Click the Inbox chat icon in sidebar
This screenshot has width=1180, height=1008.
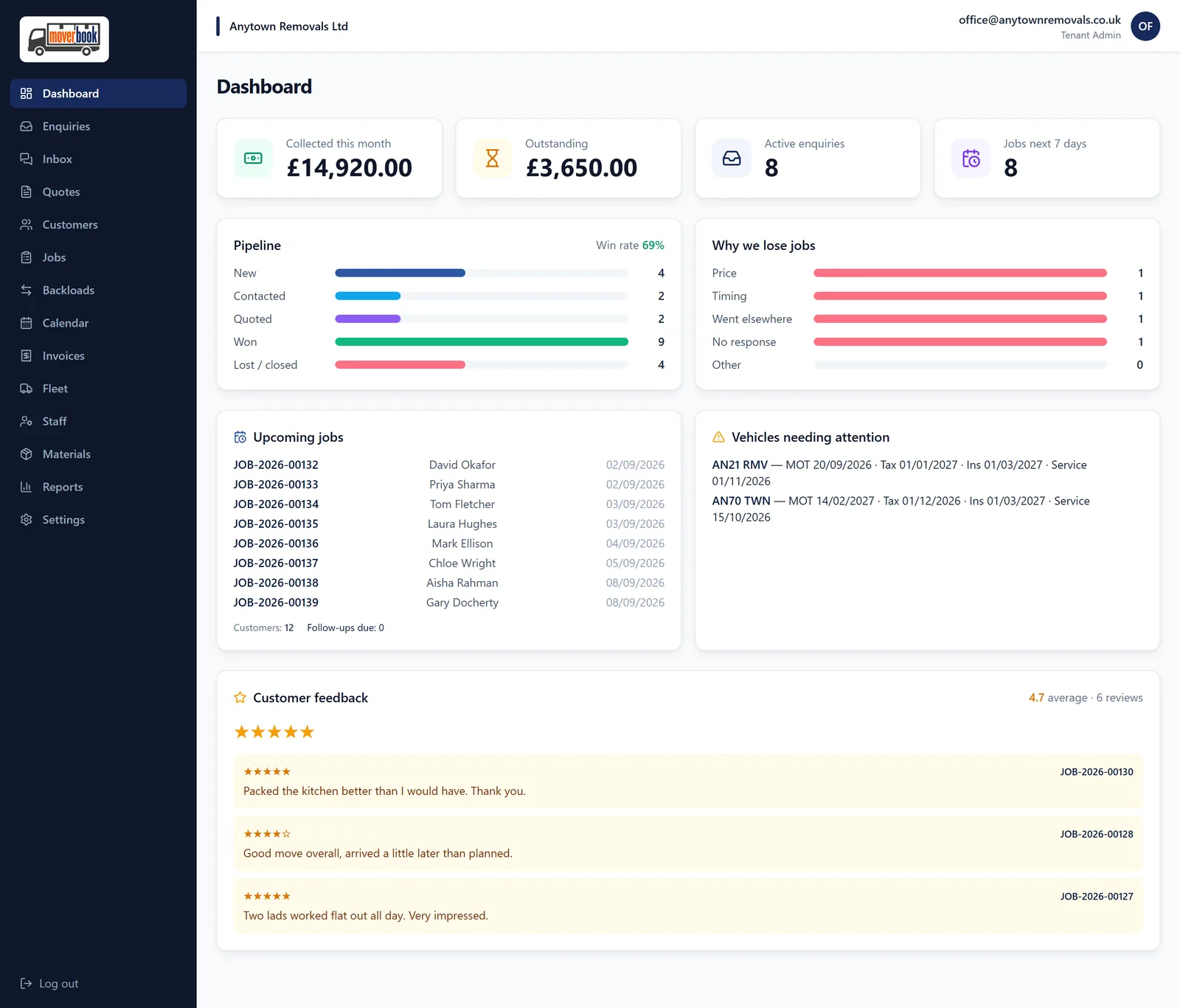[x=27, y=159]
